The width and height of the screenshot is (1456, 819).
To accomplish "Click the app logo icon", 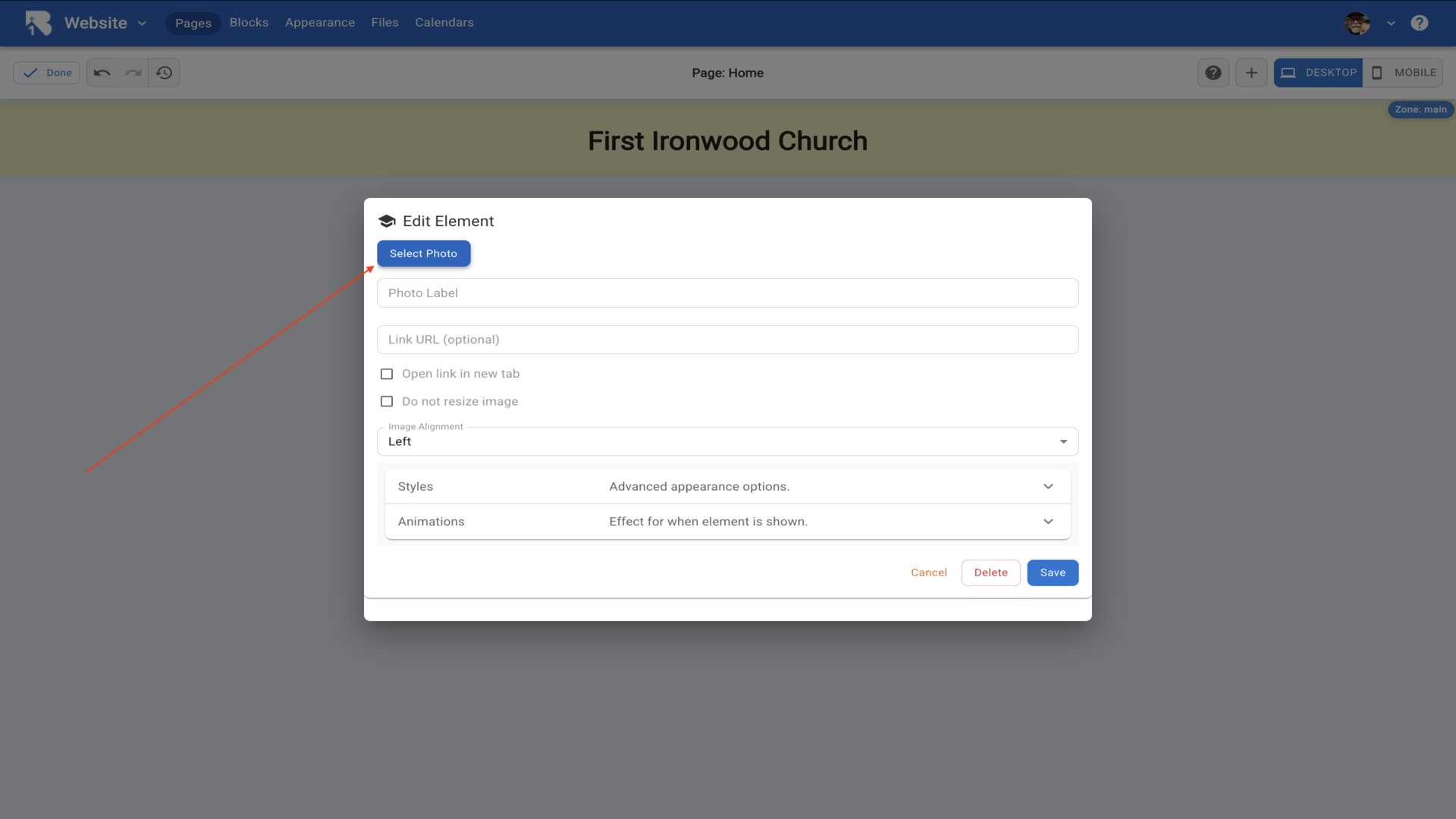I will (38, 23).
